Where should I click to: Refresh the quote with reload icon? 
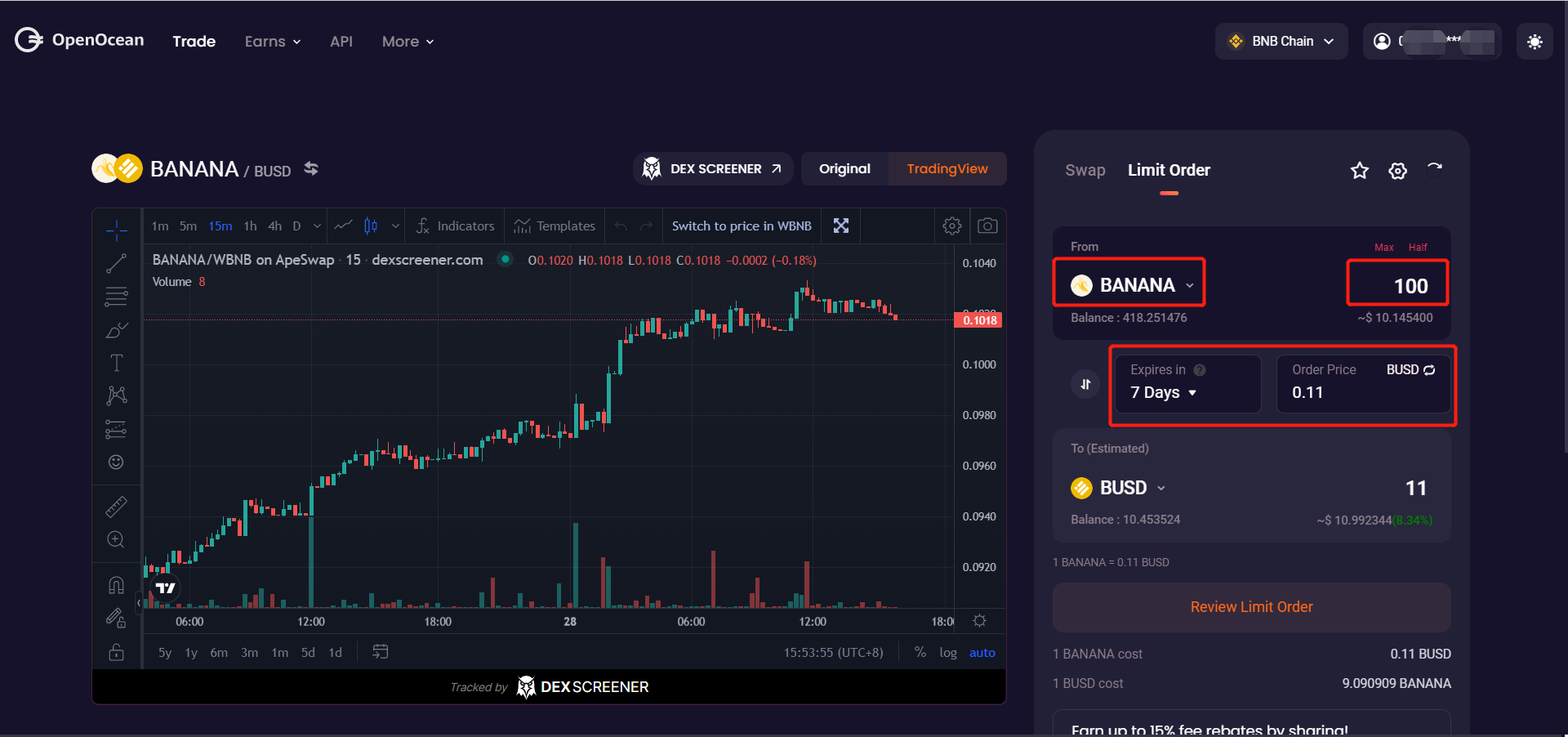[1435, 168]
